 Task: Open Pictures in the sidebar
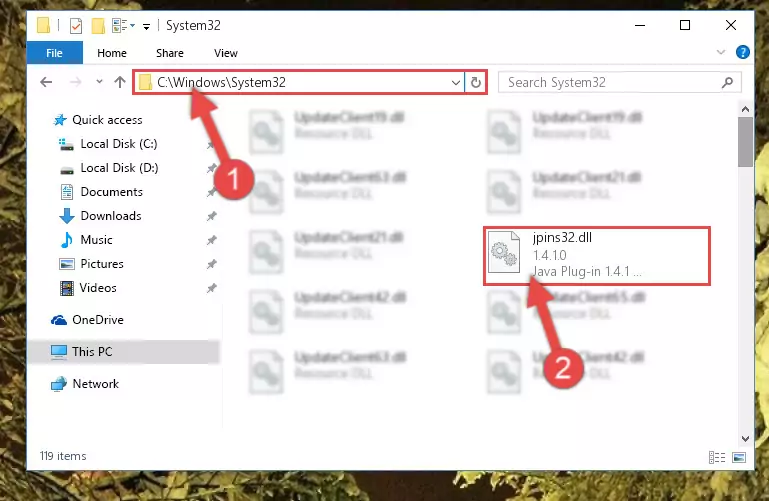coord(102,264)
